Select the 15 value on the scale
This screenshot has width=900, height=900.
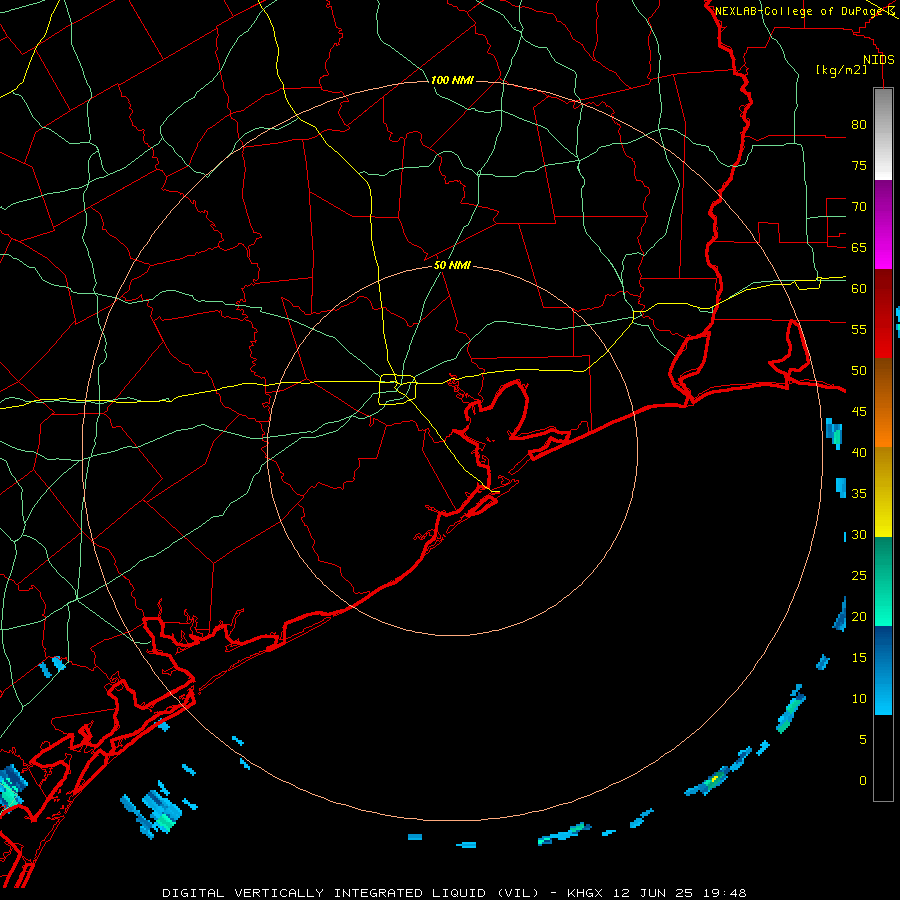tap(859, 658)
